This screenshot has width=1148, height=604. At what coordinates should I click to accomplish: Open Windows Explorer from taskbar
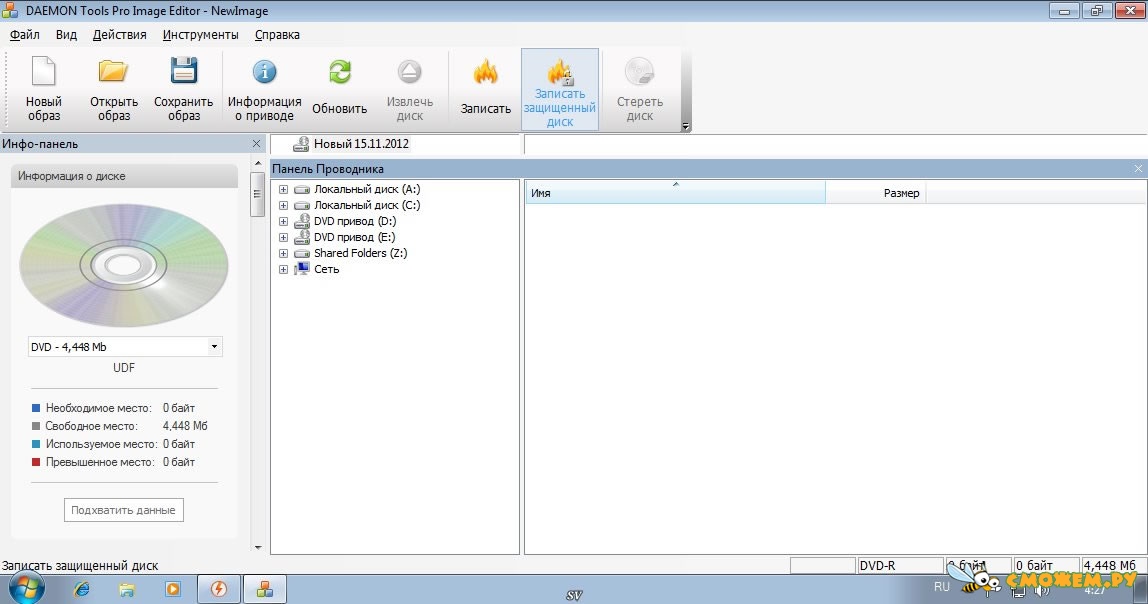127,589
